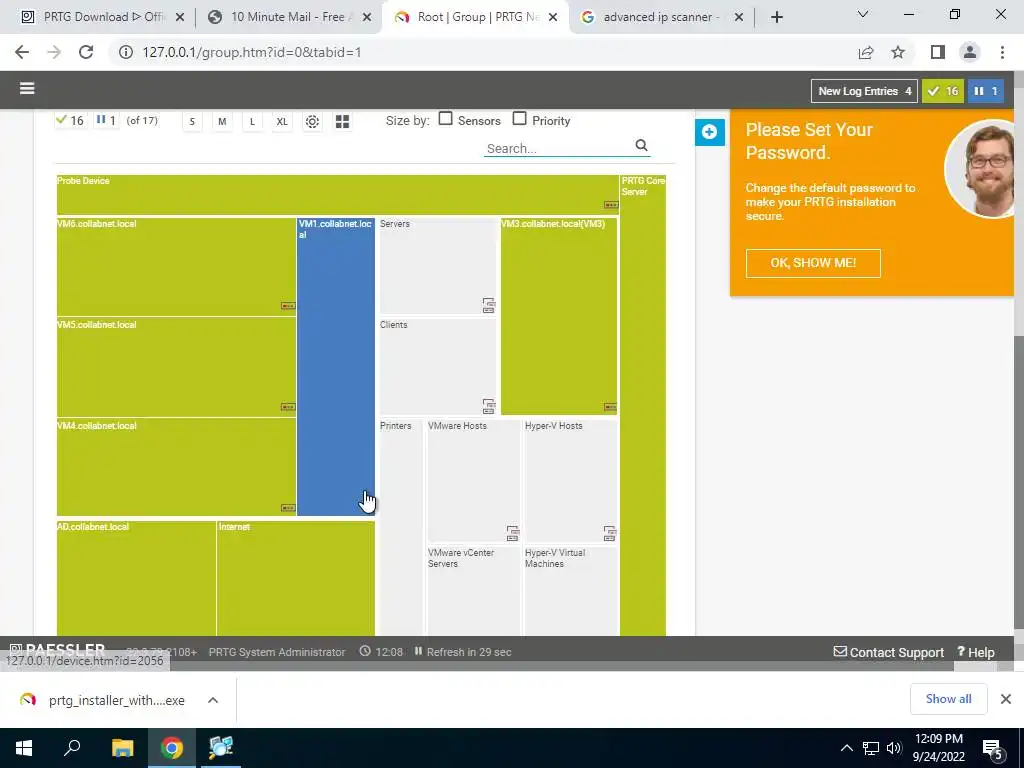Click OK, SHOW ME! button
The image size is (1024, 768).
(x=813, y=263)
